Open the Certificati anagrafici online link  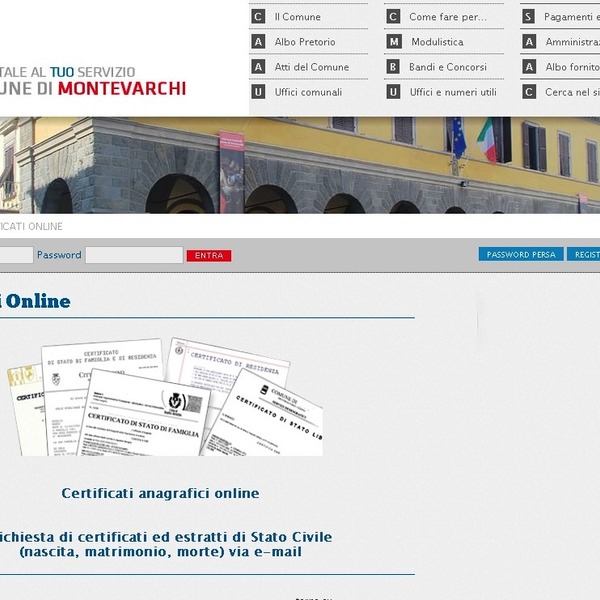click(x=160, y=493)
